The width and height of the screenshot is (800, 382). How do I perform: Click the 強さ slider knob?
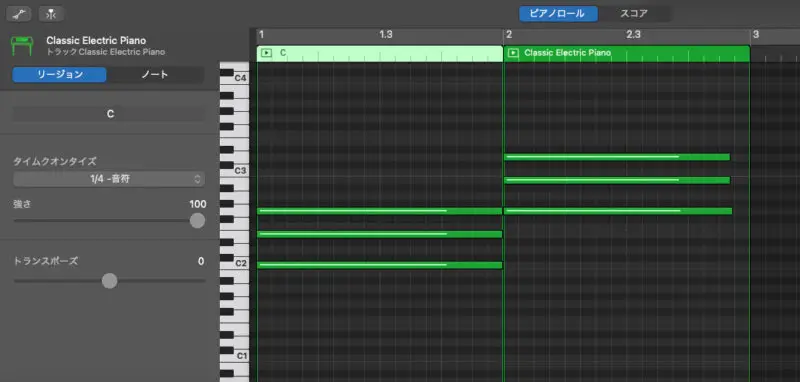197,221
